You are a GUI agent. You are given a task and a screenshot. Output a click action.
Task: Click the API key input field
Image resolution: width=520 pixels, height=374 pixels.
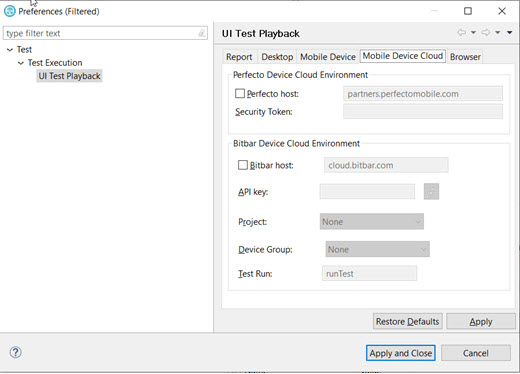tap(367, 191)
